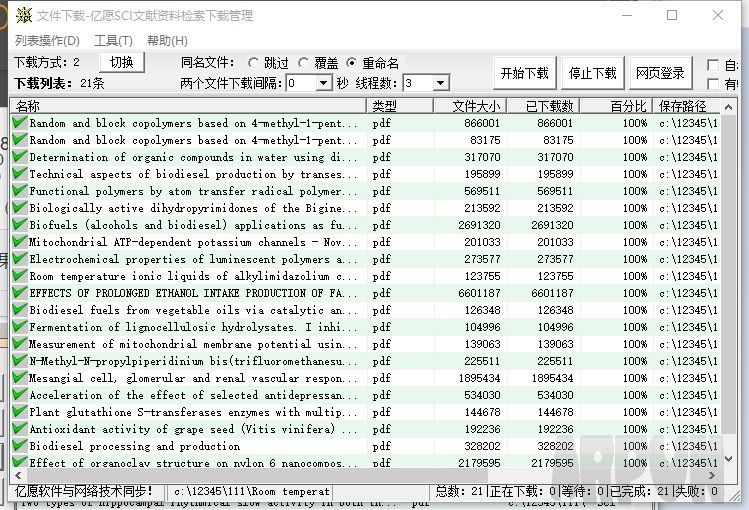749x510 pixels.
Task: Sort by the 名称 column header
Action: 188,106
